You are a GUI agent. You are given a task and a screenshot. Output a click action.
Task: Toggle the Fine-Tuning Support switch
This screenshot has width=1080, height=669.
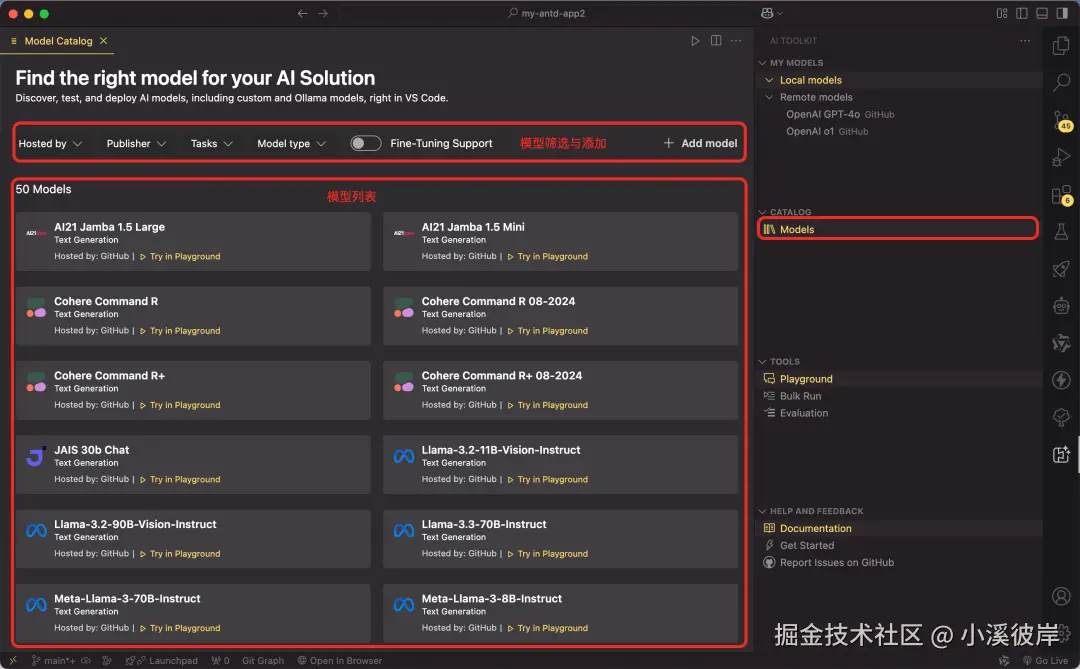[x=365, y=143]
